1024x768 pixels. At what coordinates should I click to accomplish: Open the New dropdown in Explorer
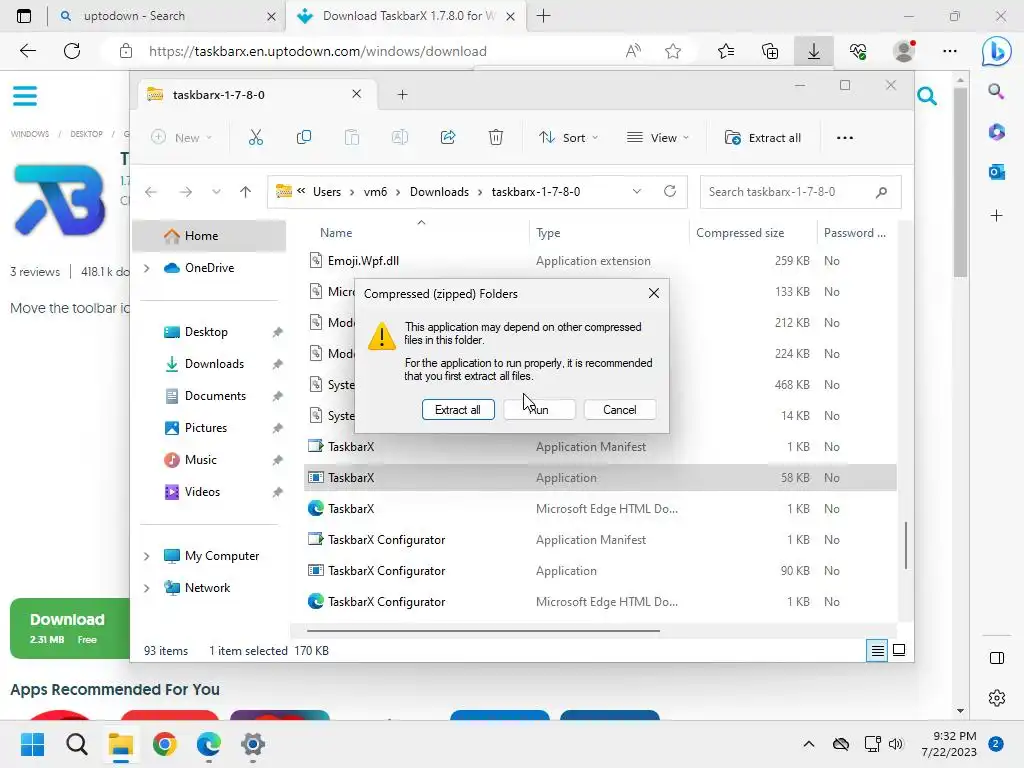point(181,138)
